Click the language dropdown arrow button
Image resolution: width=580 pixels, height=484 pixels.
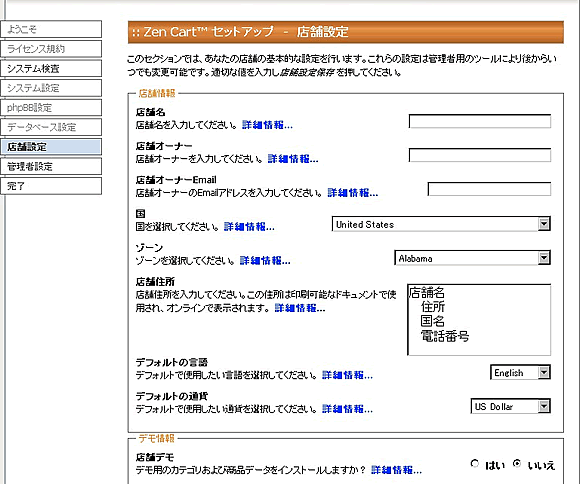[x=544, y=372]
